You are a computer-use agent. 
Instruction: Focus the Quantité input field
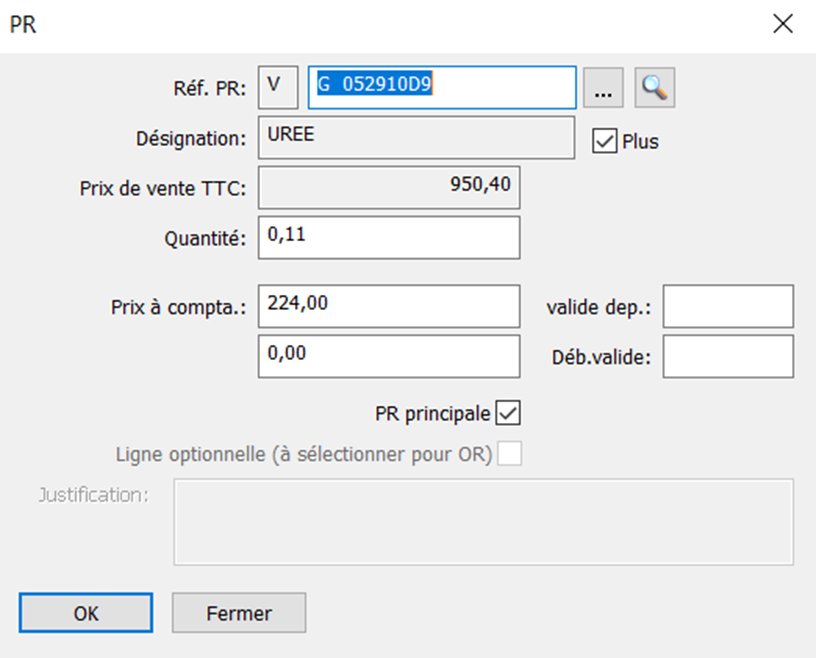pos(389,238)
